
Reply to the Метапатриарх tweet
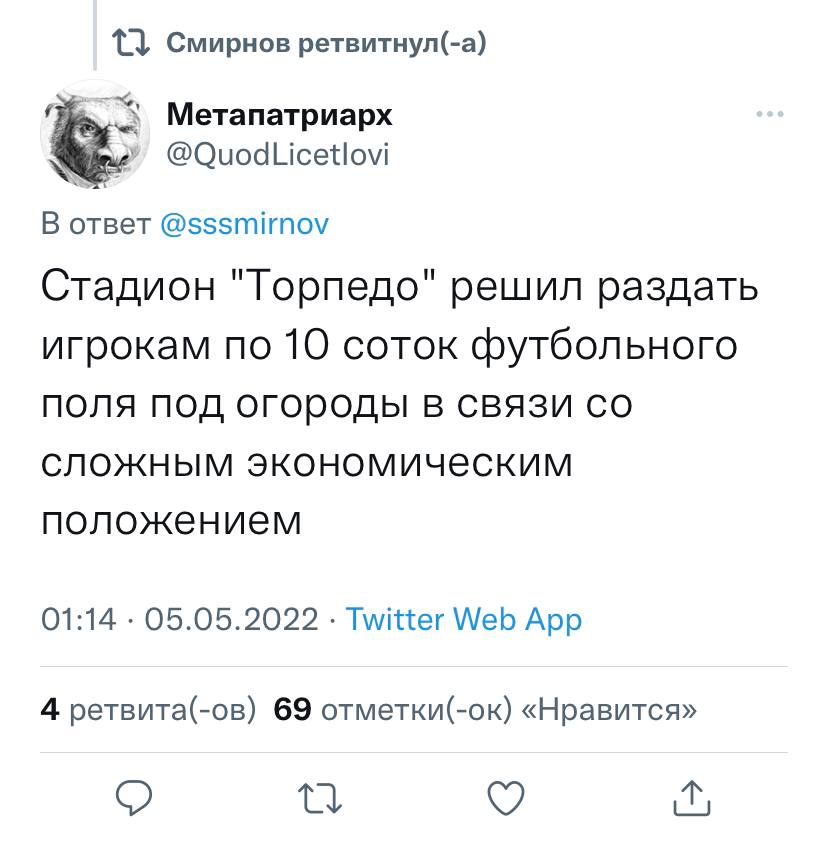click(x=134, y=797)
